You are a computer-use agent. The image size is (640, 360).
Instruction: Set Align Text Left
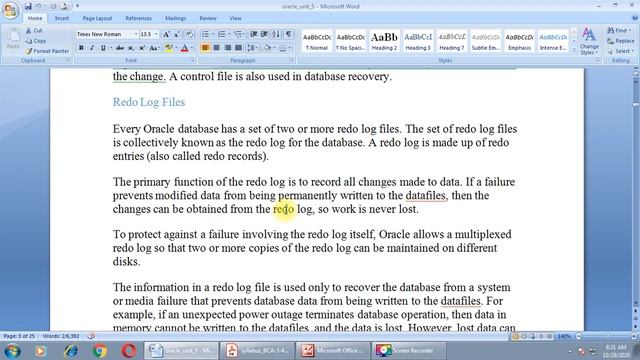pyautogui.click(x=205, y=48)
